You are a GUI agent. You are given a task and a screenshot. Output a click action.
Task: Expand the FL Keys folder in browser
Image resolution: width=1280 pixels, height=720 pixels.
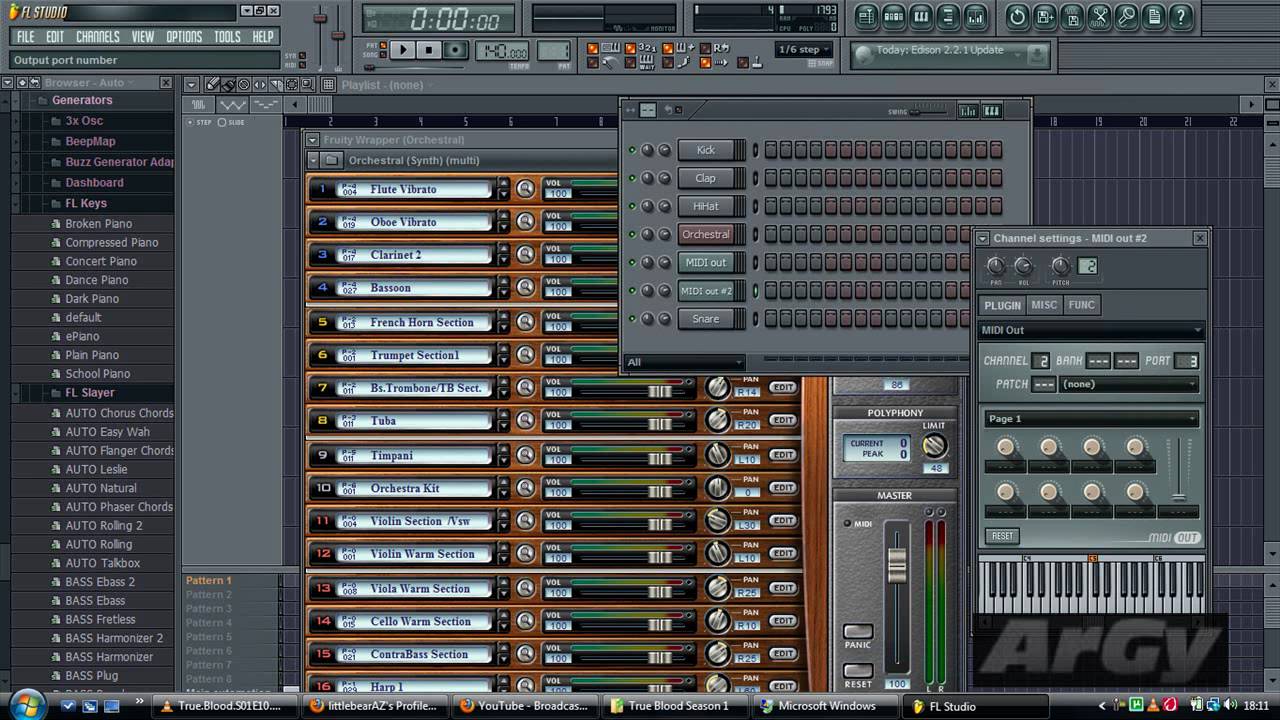coord(86,203)
